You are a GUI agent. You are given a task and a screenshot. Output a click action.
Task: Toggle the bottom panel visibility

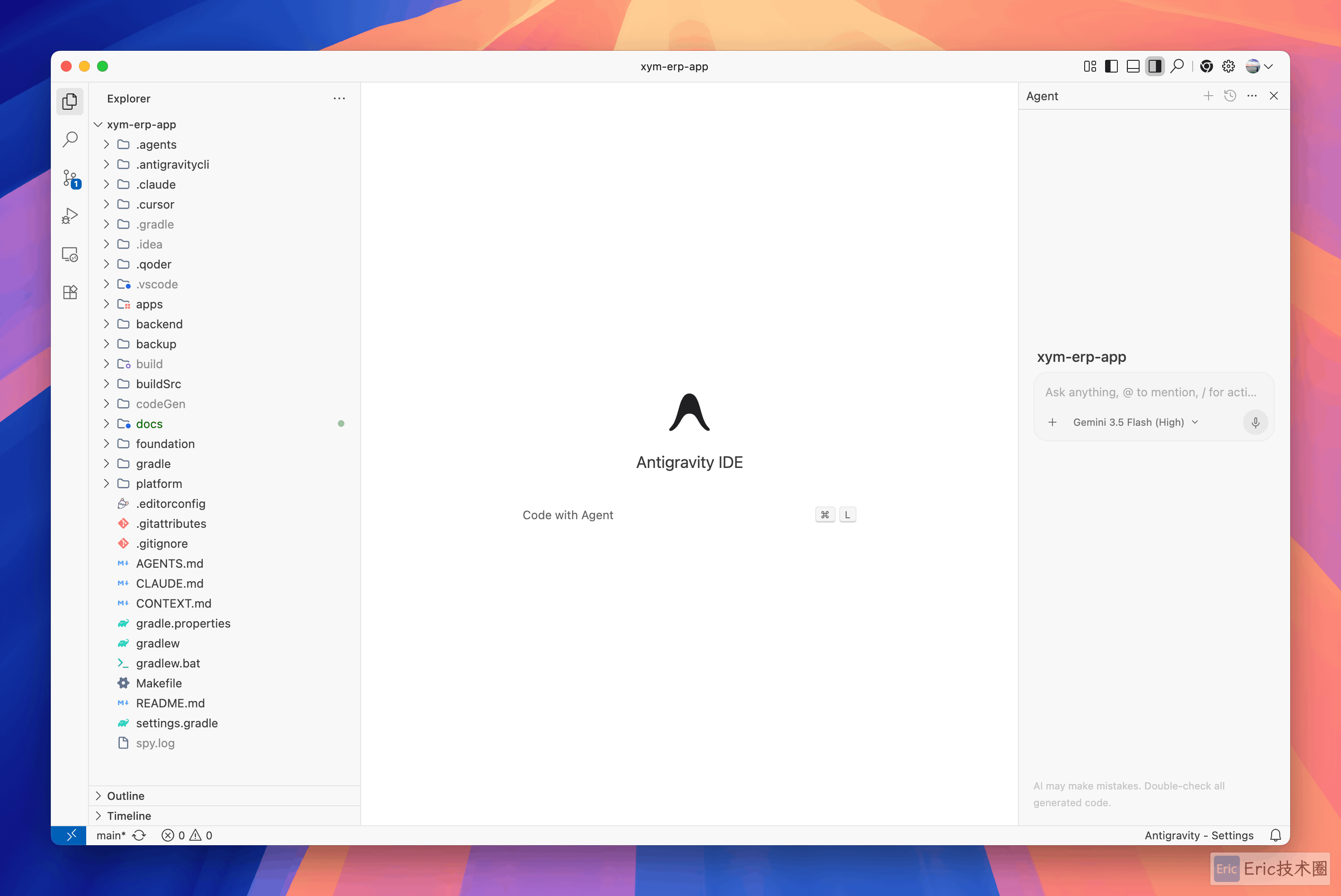click(x=1133, y=66)
